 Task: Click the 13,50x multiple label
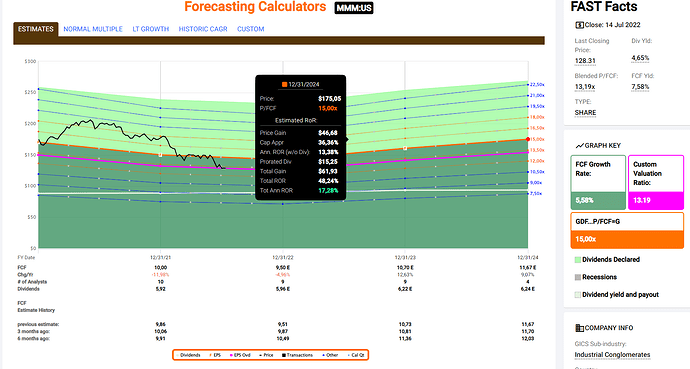point(537,150)
